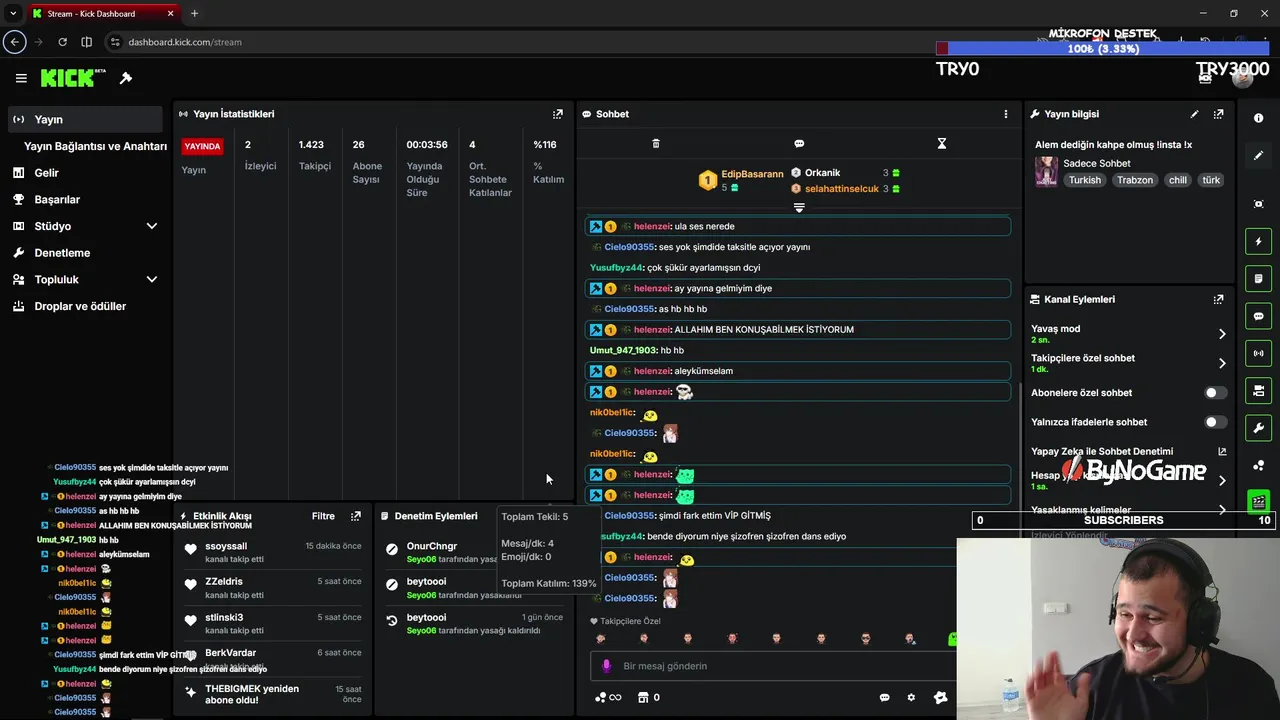Click the chat bubble icon in the chat toolbar
This screenshot has width=1280, height=720.
pyautogui.click(x=799, y=144)
